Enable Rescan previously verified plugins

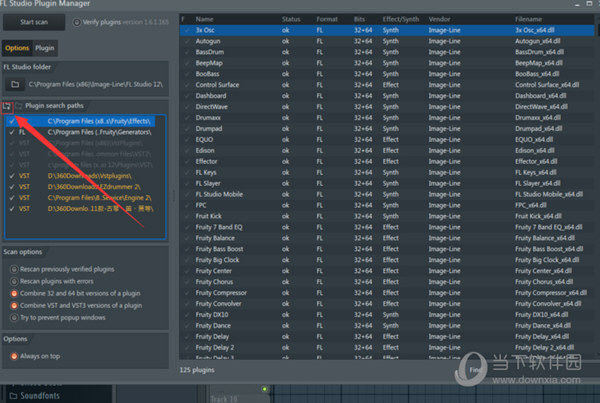pyautogui.click(x=14, y=269)
